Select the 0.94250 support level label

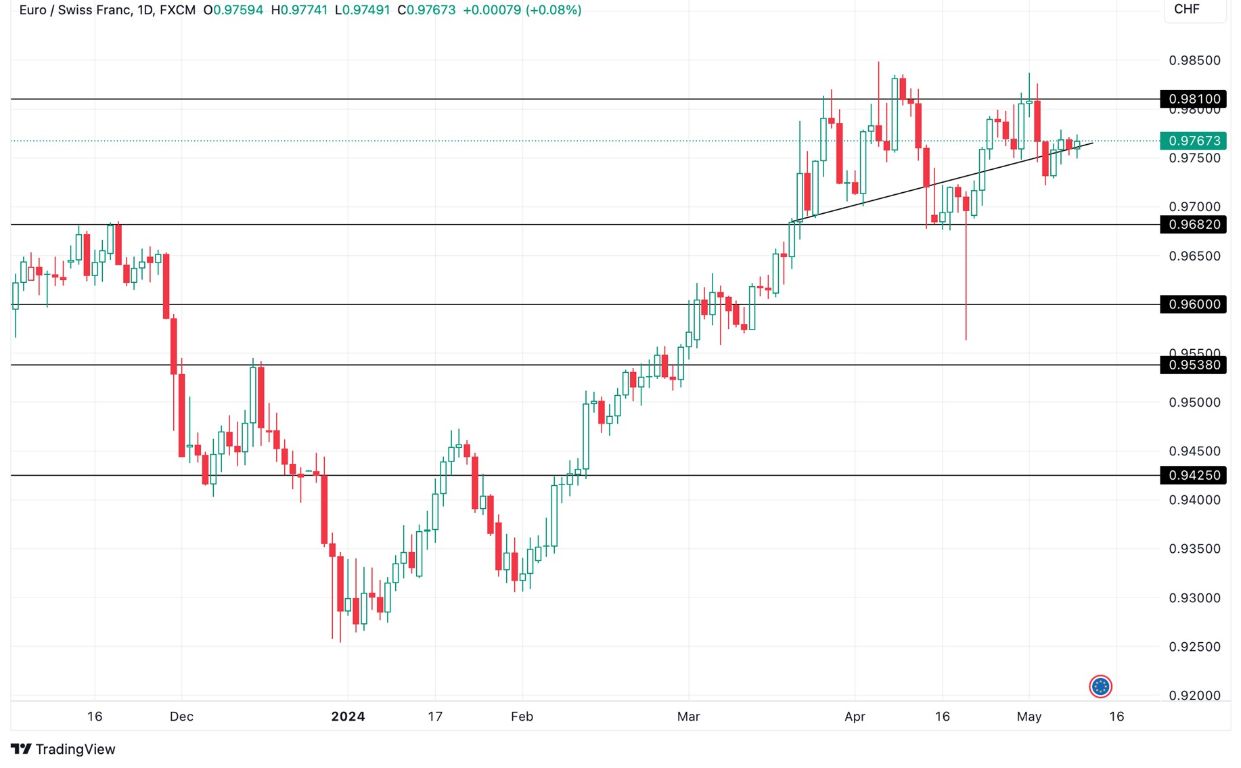pos(1196,475)
